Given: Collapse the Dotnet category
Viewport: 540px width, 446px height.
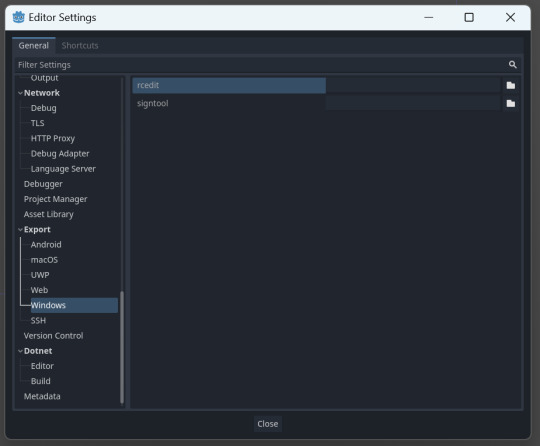Looking at the screenshot, I should click(x=20, y=351).
